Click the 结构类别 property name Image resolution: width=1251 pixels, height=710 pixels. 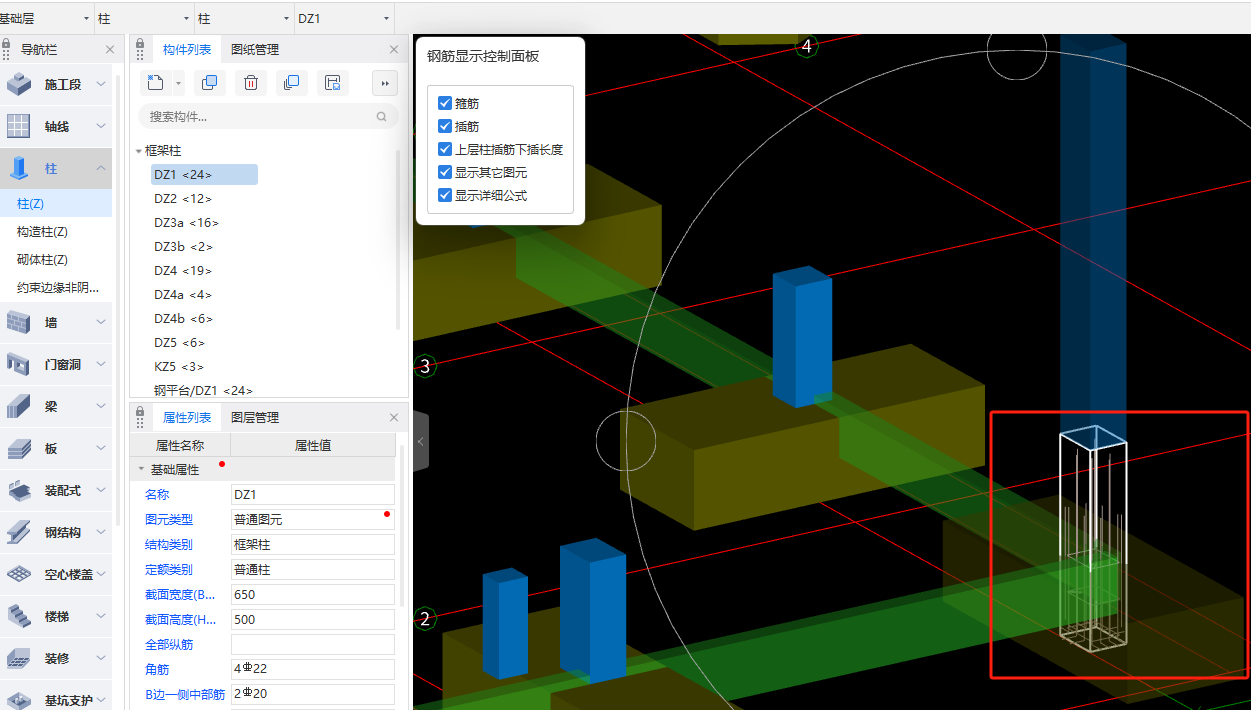(169, 545)
